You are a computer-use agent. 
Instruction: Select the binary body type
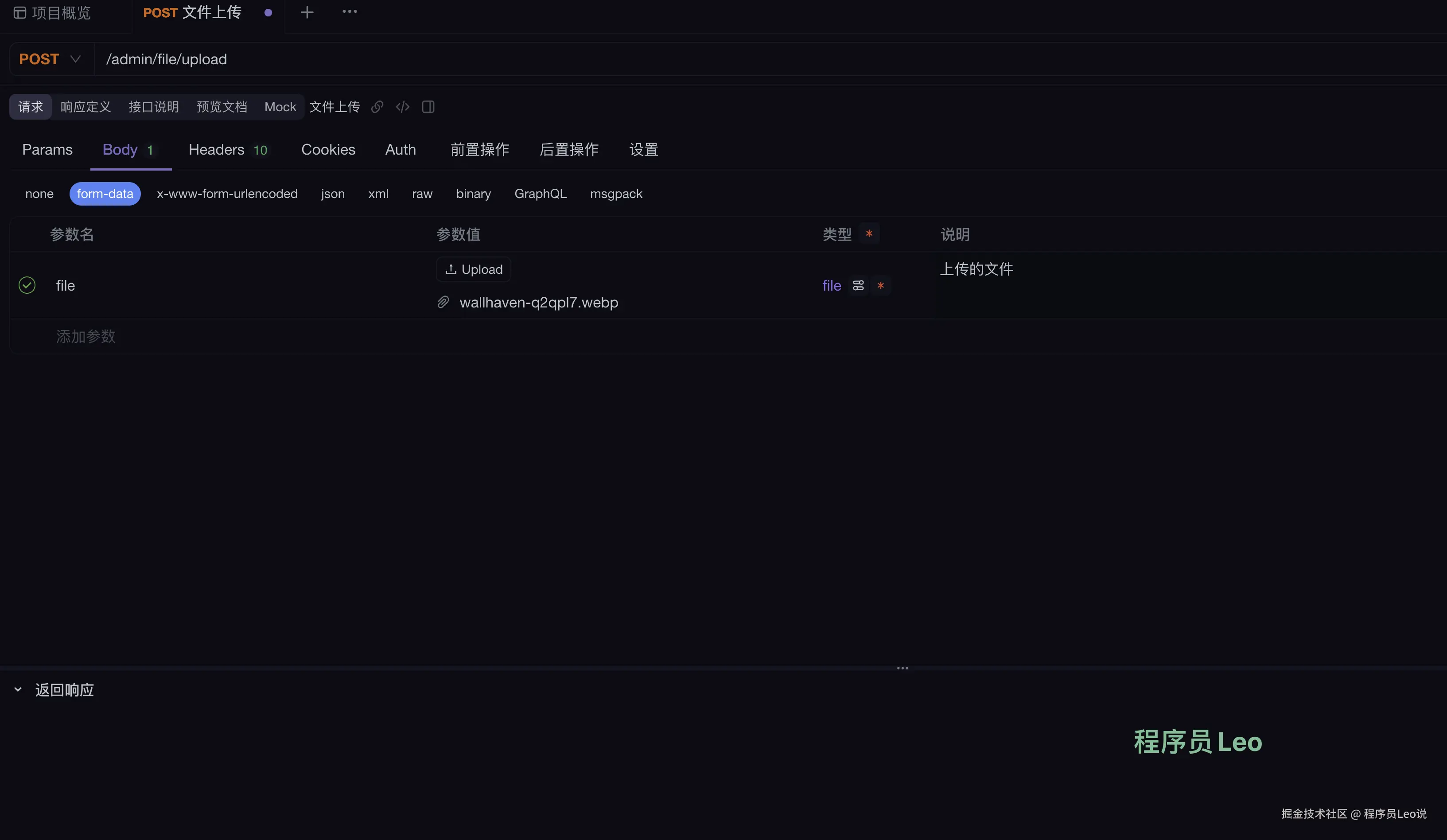click(473, 194)
